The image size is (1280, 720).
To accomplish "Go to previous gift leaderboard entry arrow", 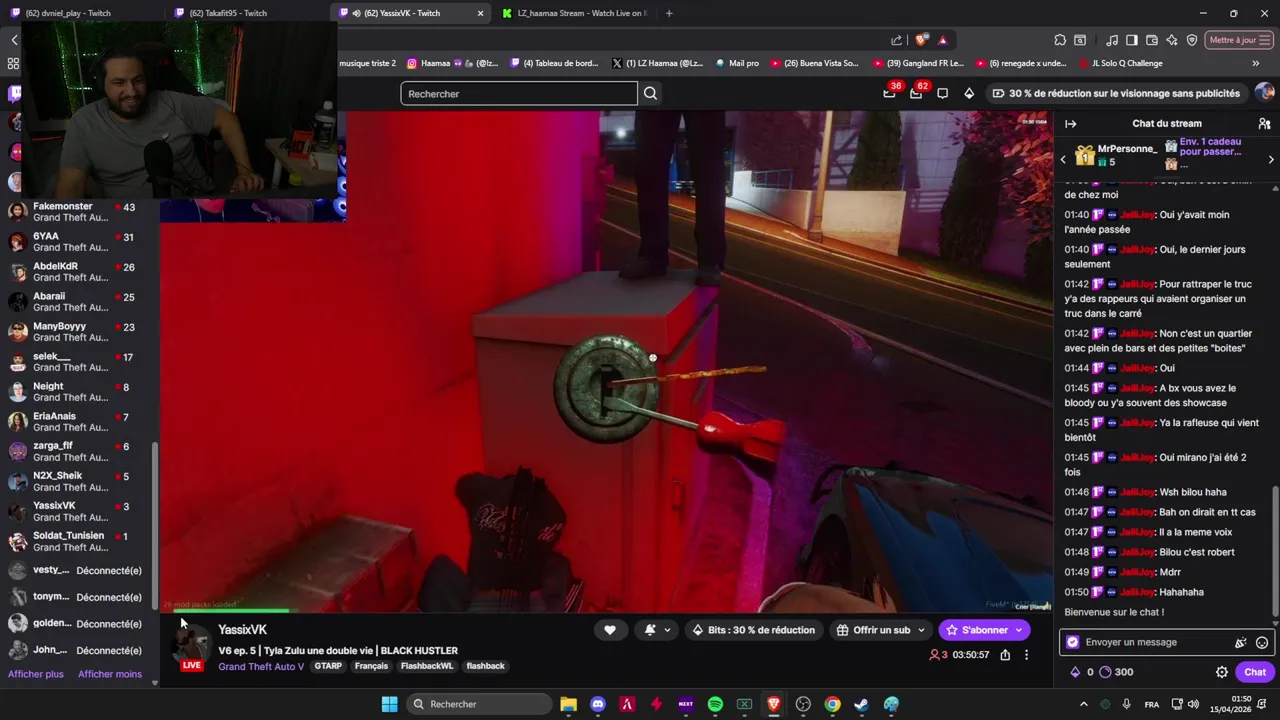I will click(1063, 159).
